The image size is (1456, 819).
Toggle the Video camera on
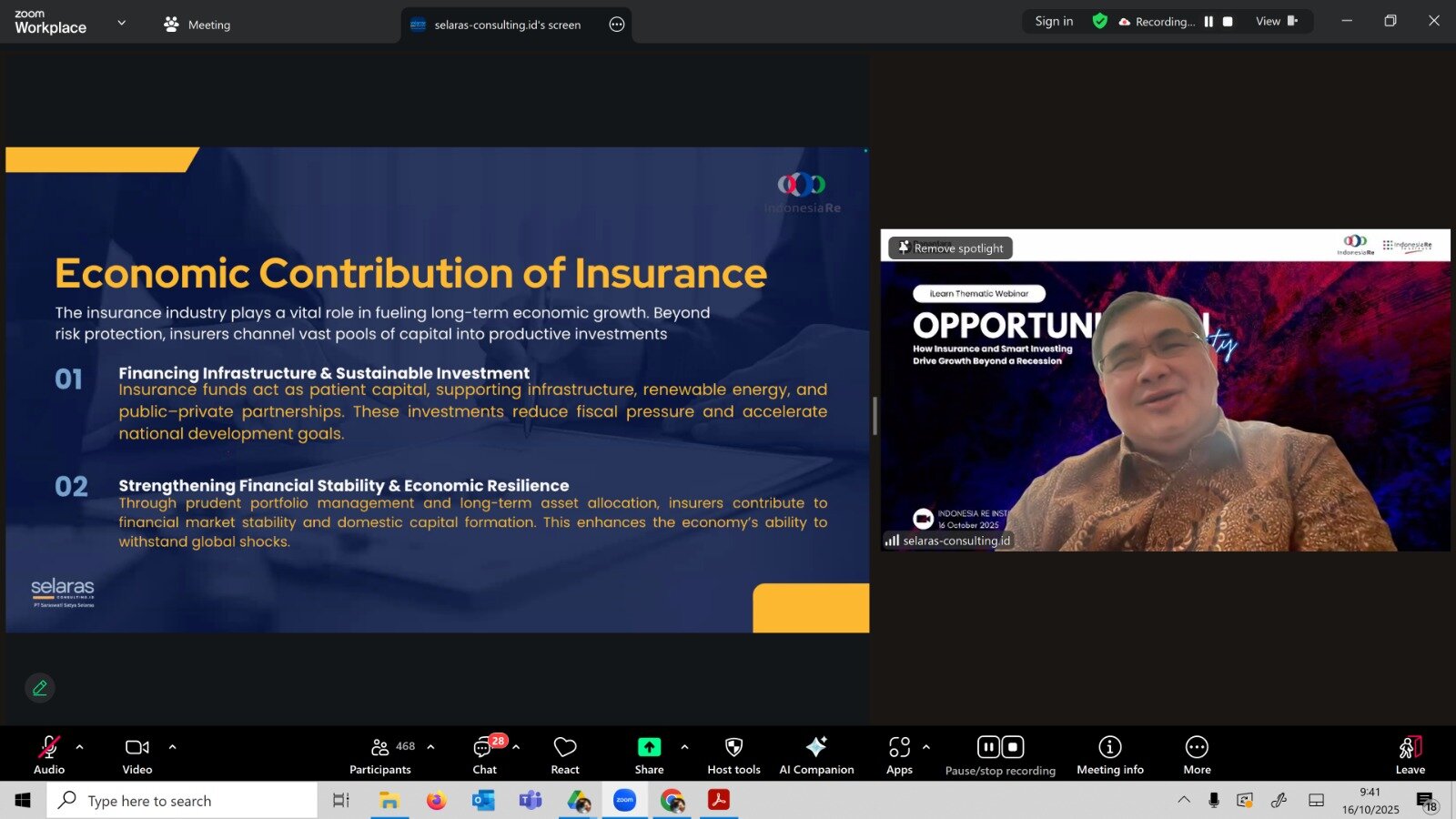[x=137, y=754]
